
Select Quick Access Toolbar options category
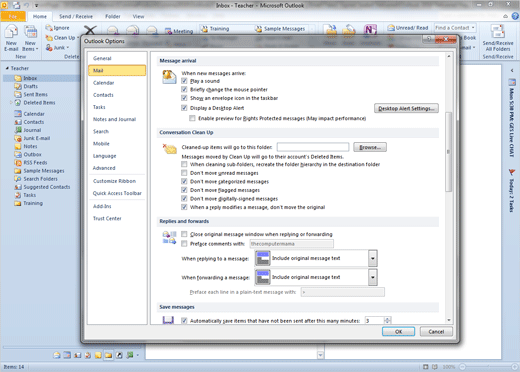[x=117, y=193]
